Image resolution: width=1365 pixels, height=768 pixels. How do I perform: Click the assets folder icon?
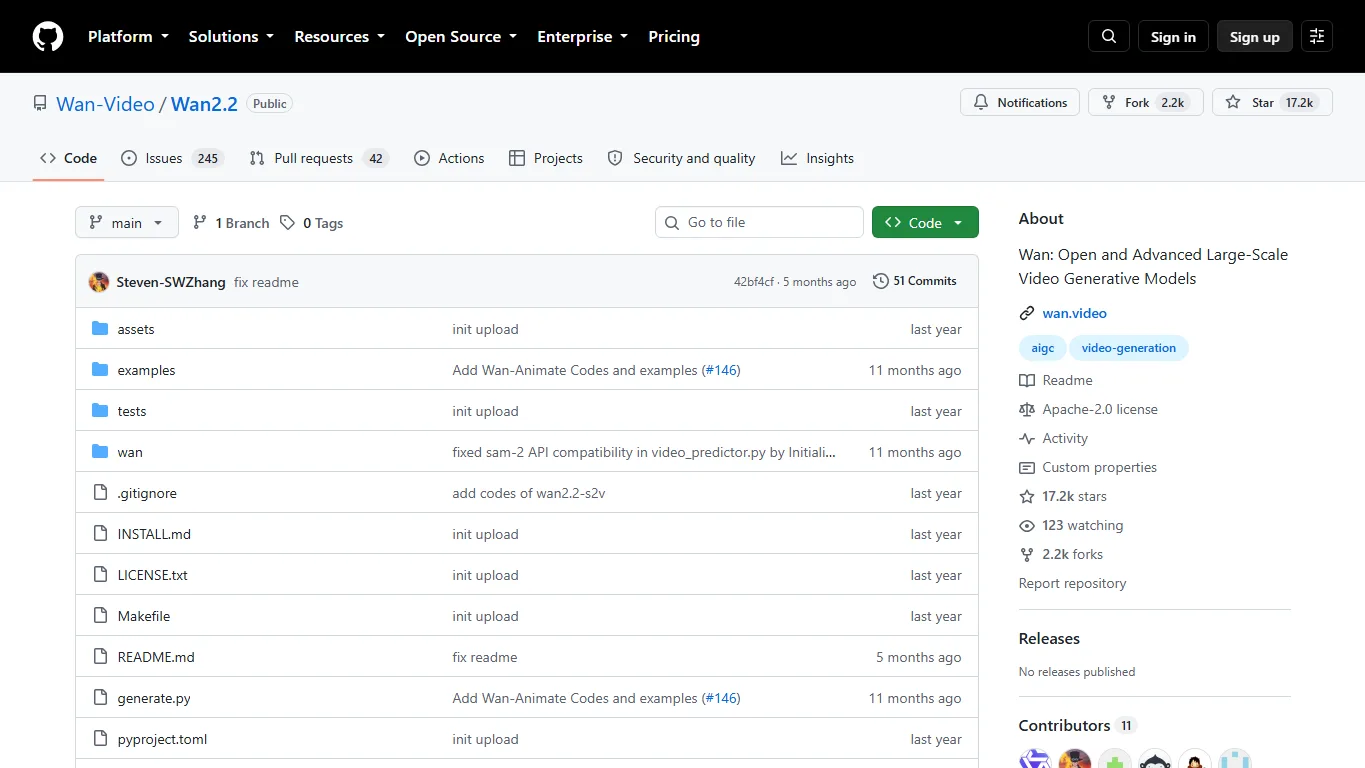click(100, 329)
